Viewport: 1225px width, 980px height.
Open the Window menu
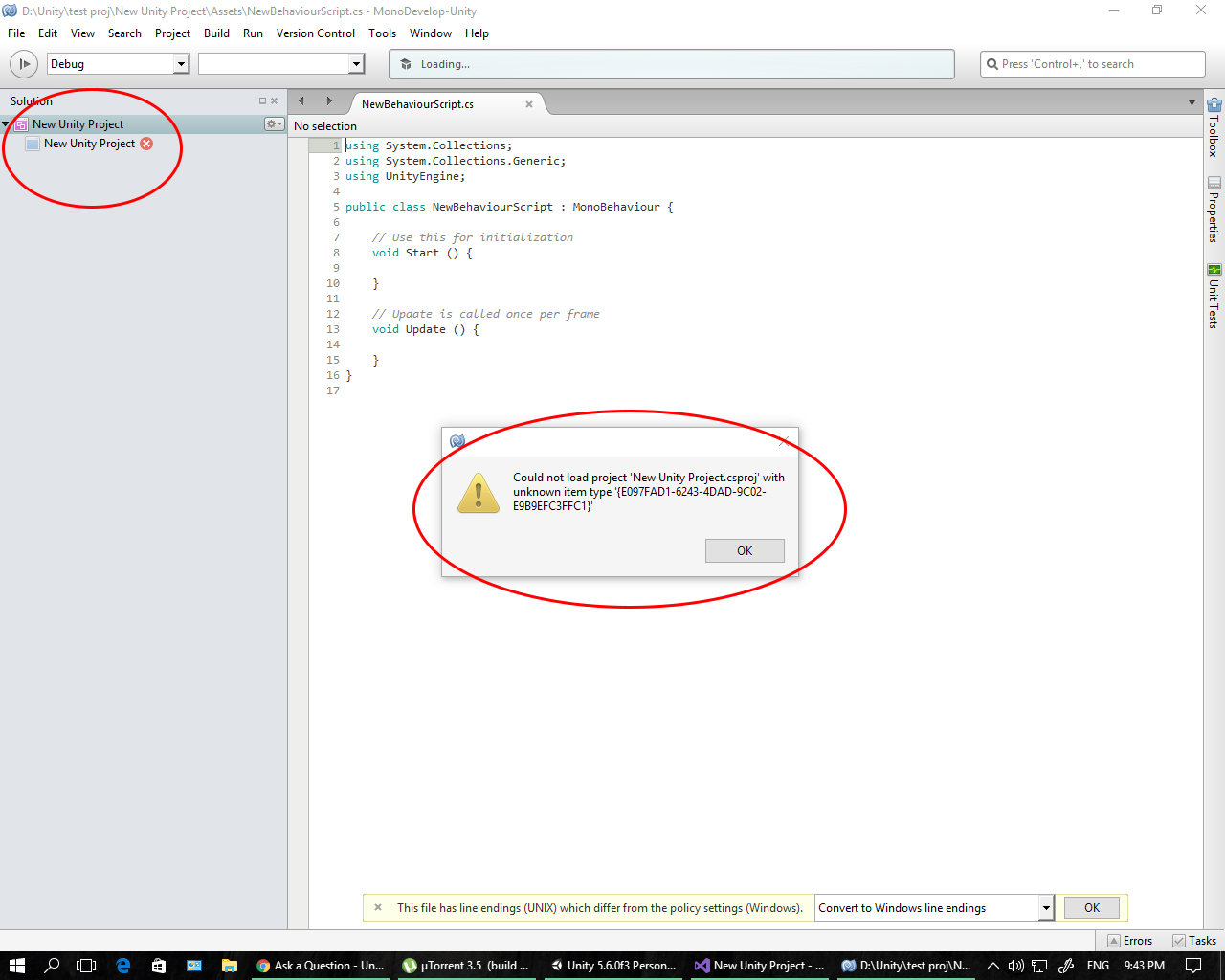coord(431,33)
